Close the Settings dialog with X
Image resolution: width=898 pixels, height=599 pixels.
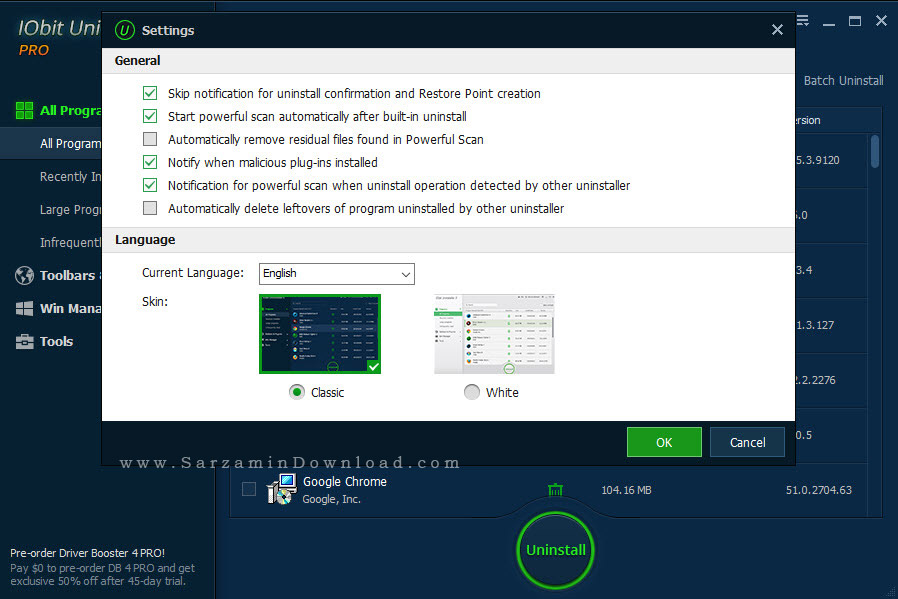[x=777, y=30]
